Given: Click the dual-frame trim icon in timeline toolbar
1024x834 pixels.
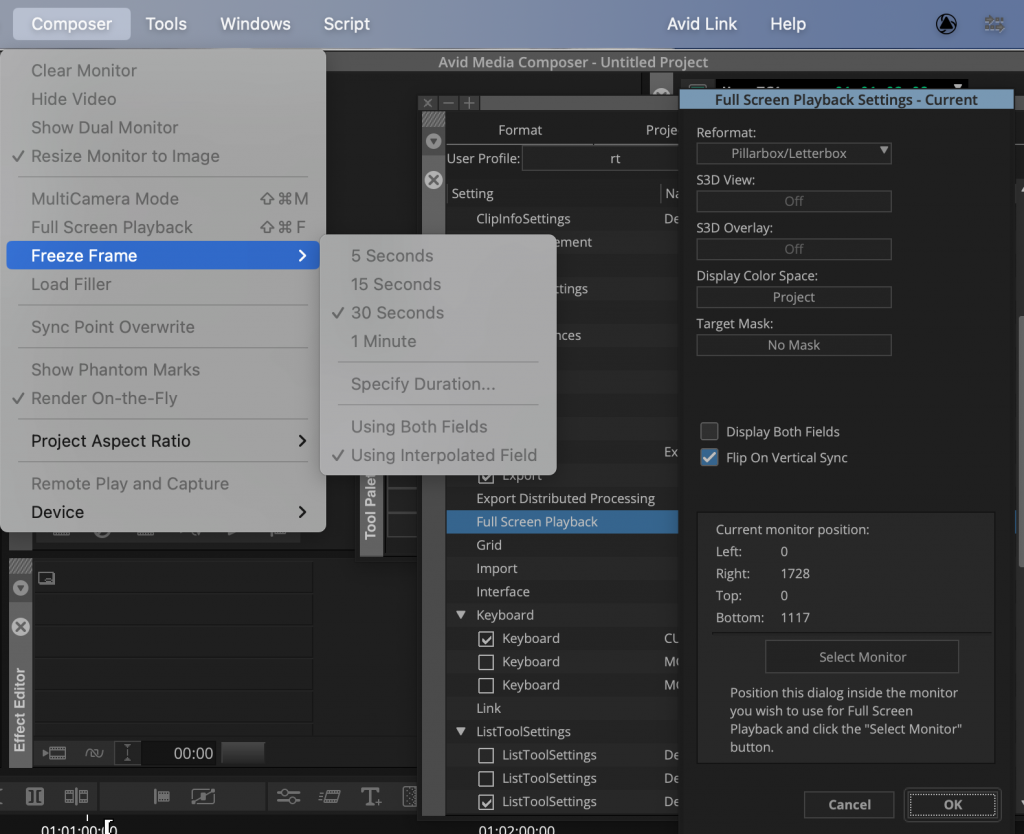Looking at the screenshot, I should click(76, 796).
